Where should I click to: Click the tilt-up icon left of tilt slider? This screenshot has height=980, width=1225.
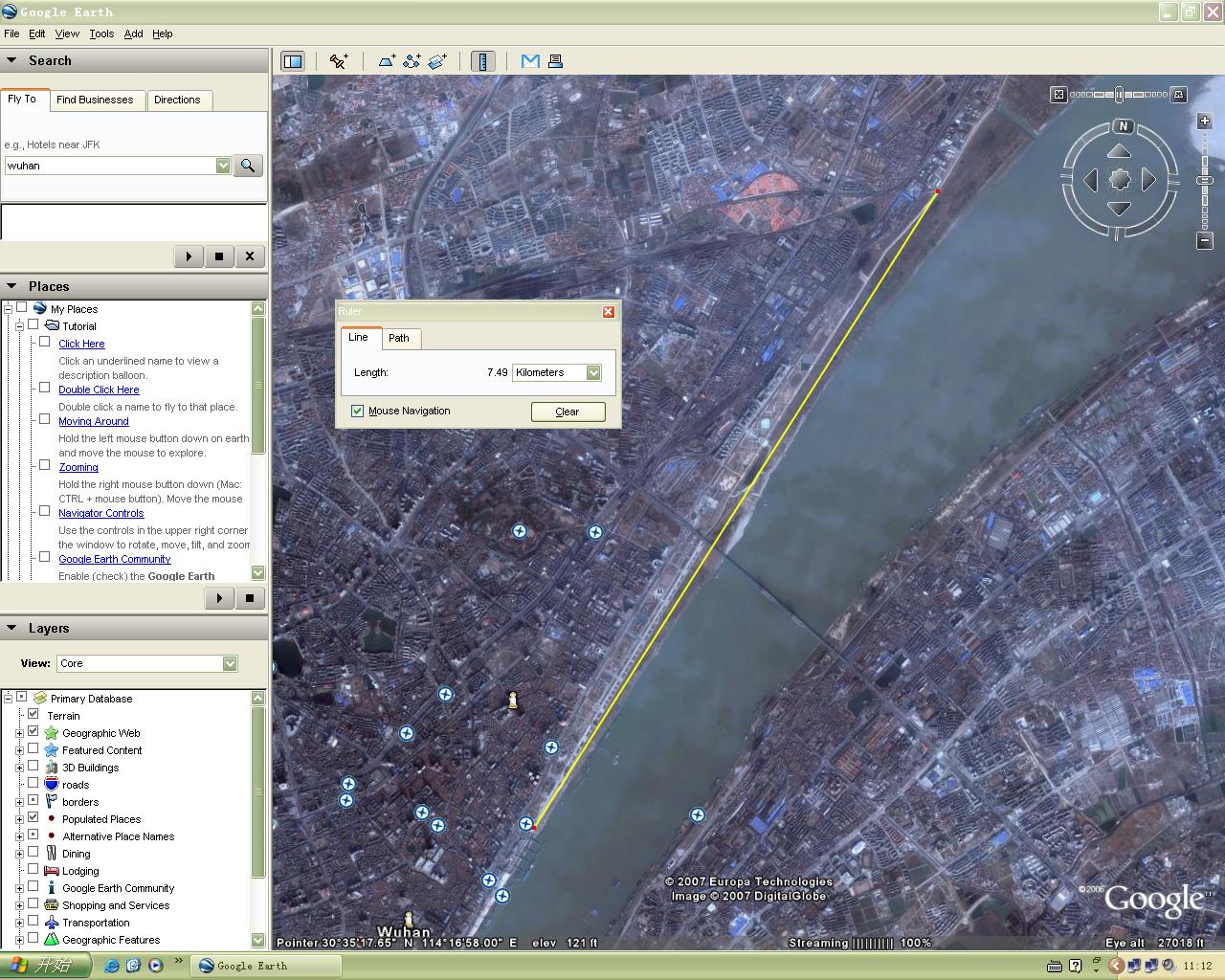pyautogui.click(x=1058, y=94)
